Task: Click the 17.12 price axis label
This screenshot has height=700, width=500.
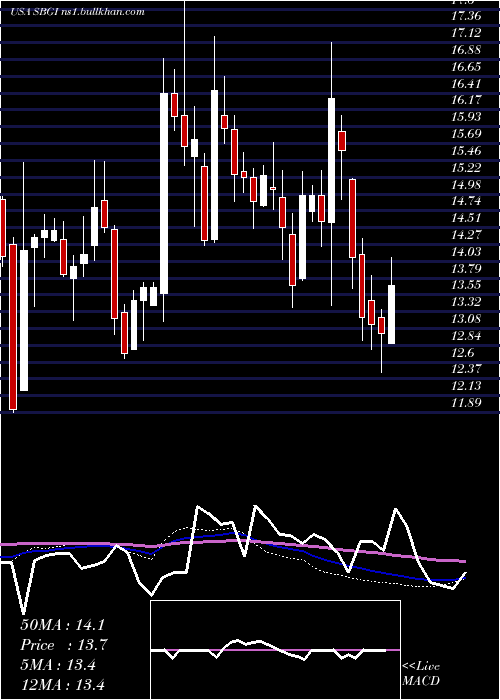Action: click(x=466, y=33)
